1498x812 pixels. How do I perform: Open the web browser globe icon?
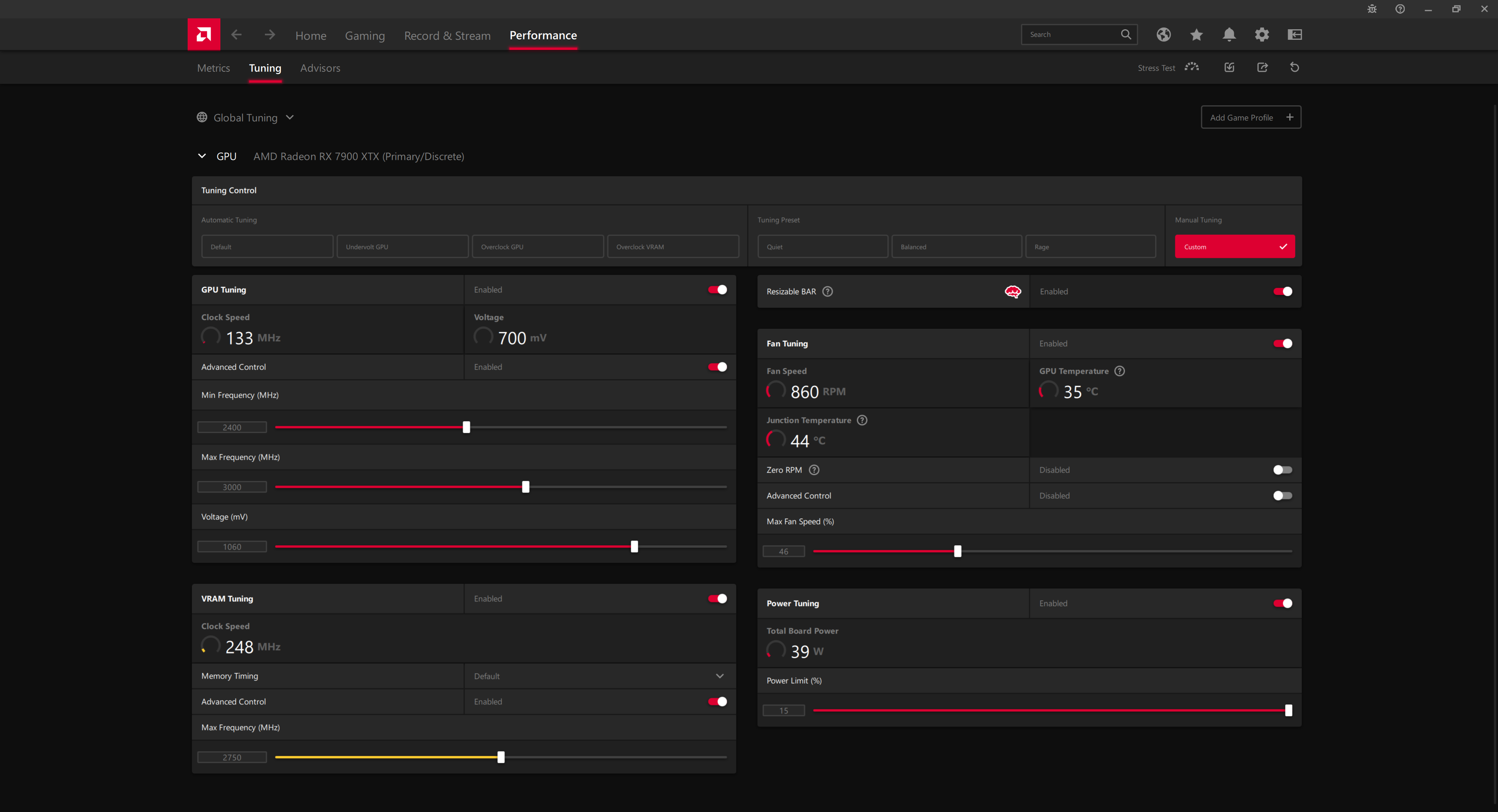point(1163,34)
